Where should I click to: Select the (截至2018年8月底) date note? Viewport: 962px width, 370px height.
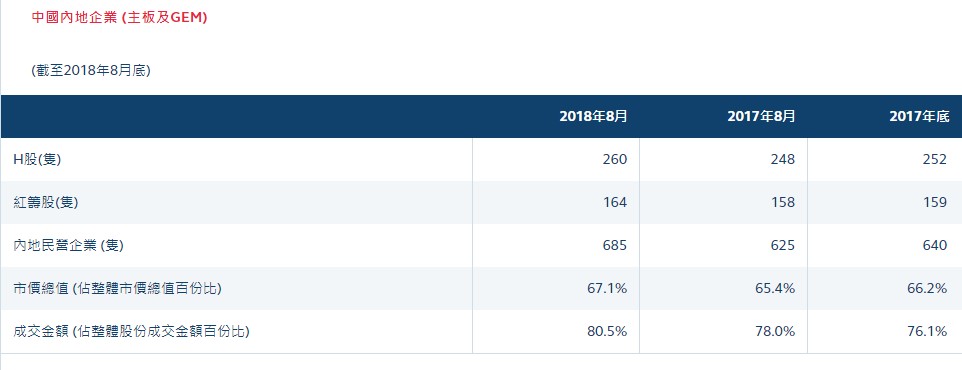[91, 71]
